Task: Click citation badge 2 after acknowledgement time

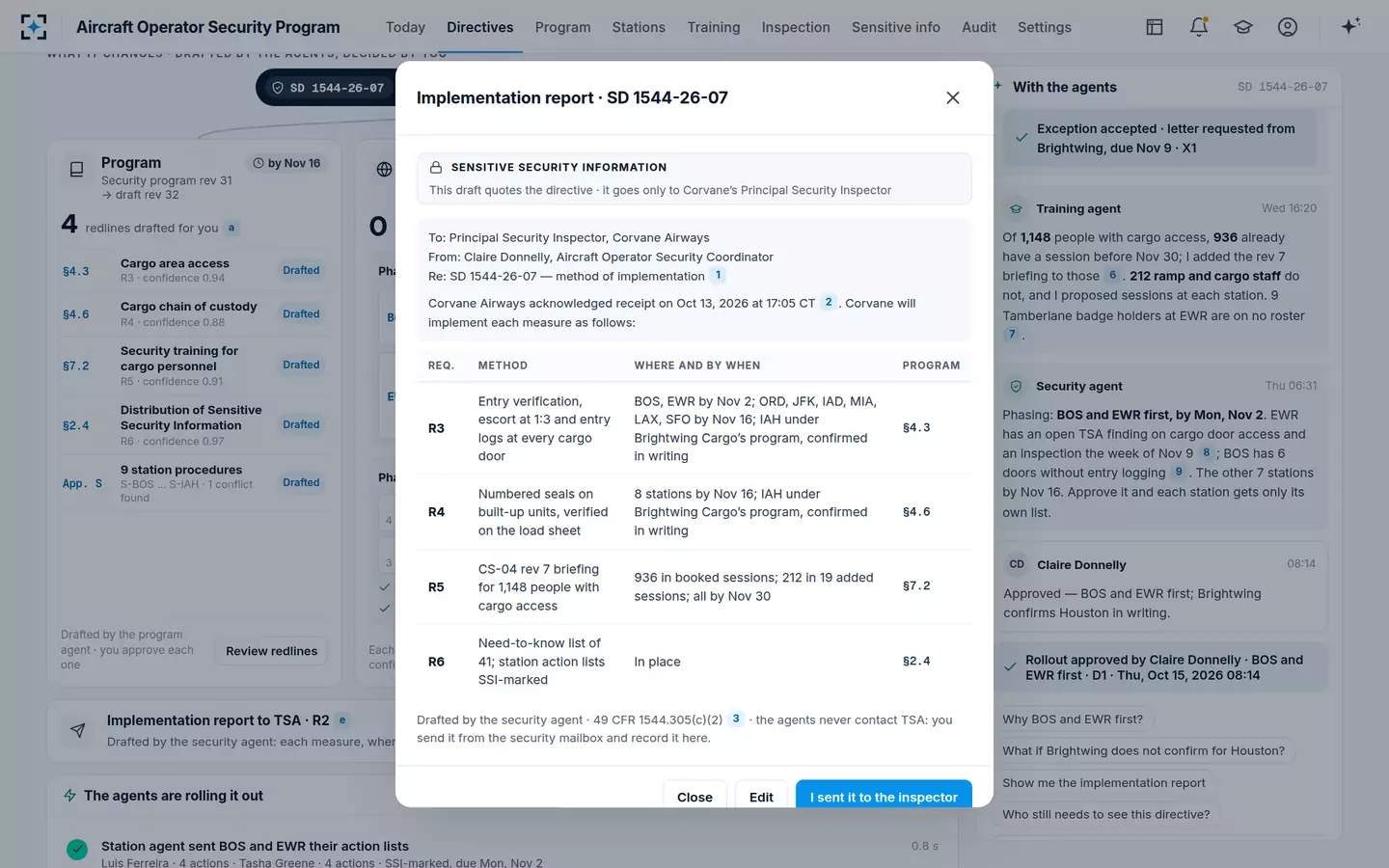Action: 828,303
